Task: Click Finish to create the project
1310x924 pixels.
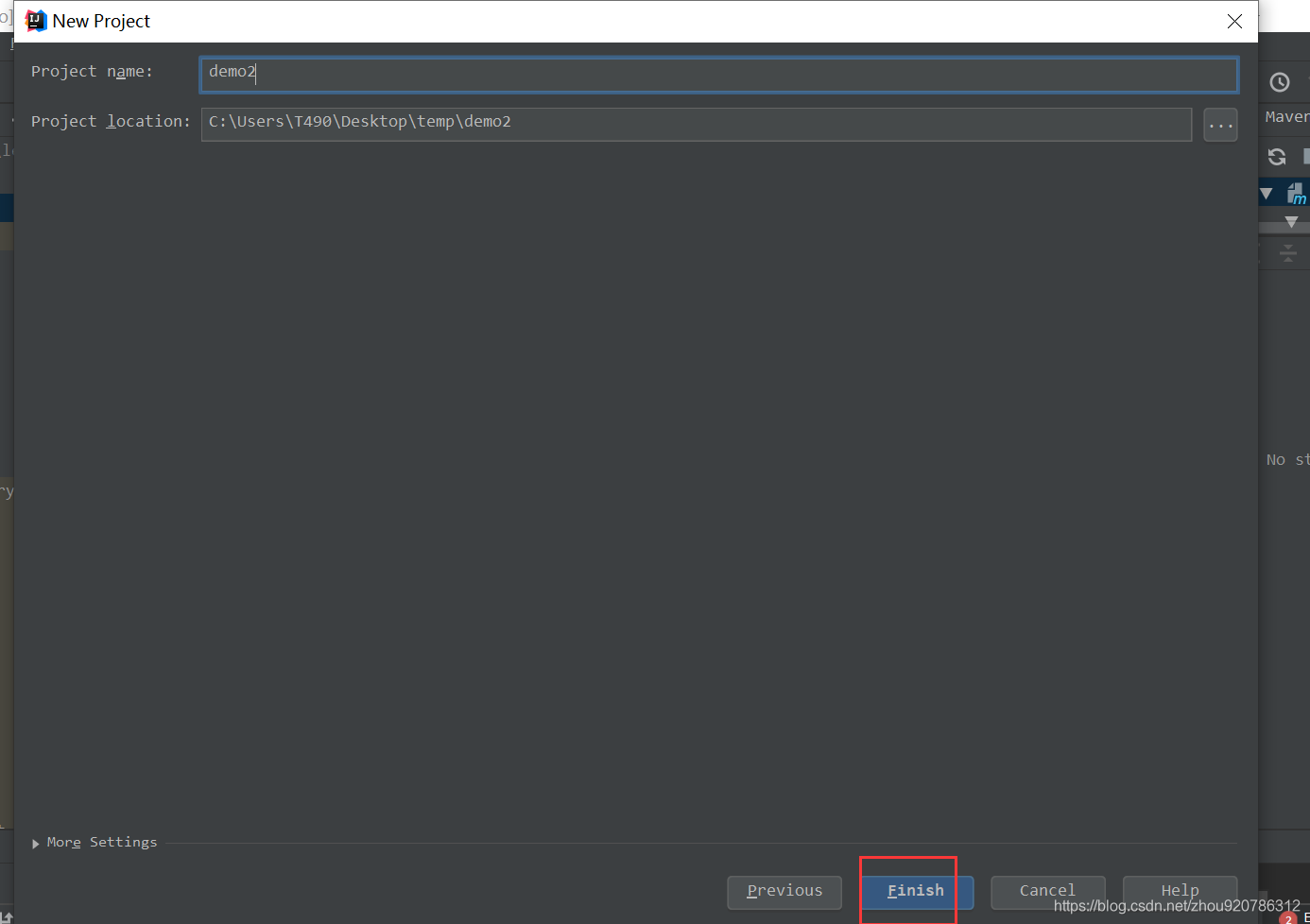Action: point(916,892)
